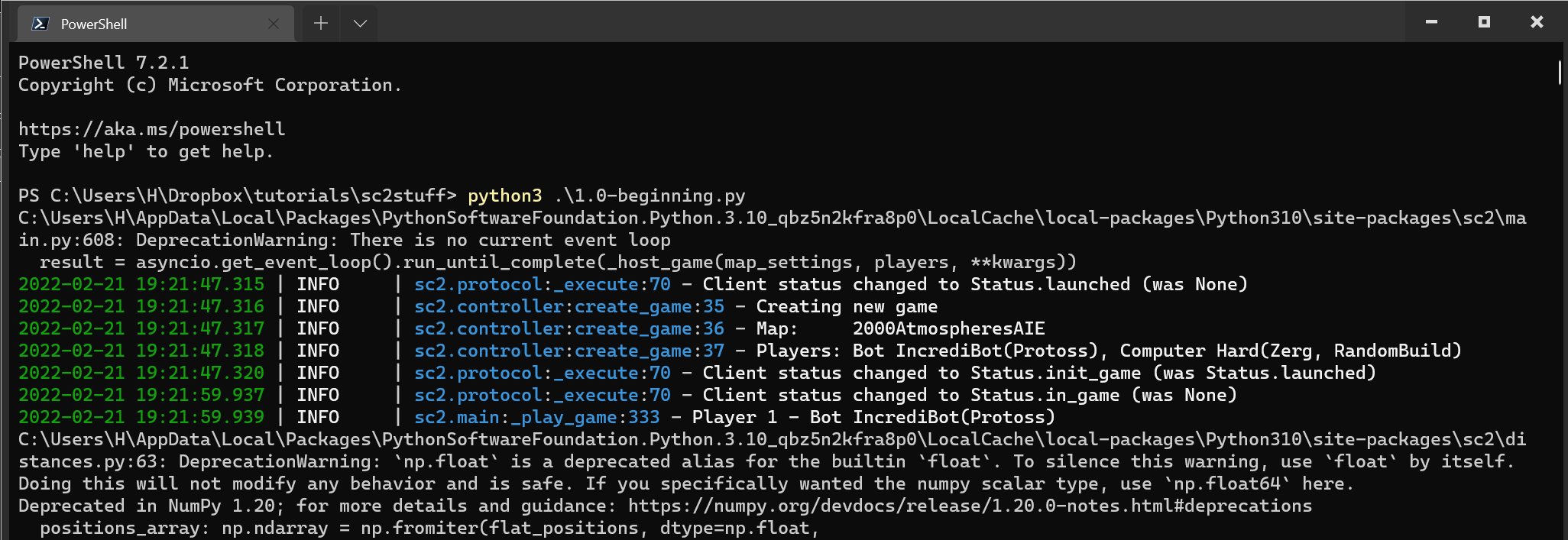The image size is (1568, 540).
Task: Open the aka.ms/powershell link
Action: pos(151,129)
